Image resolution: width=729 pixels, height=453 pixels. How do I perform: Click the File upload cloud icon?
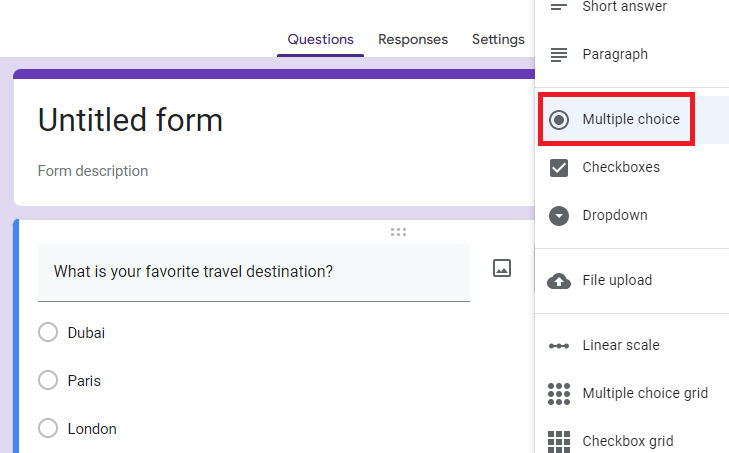[x=559, y=281]
